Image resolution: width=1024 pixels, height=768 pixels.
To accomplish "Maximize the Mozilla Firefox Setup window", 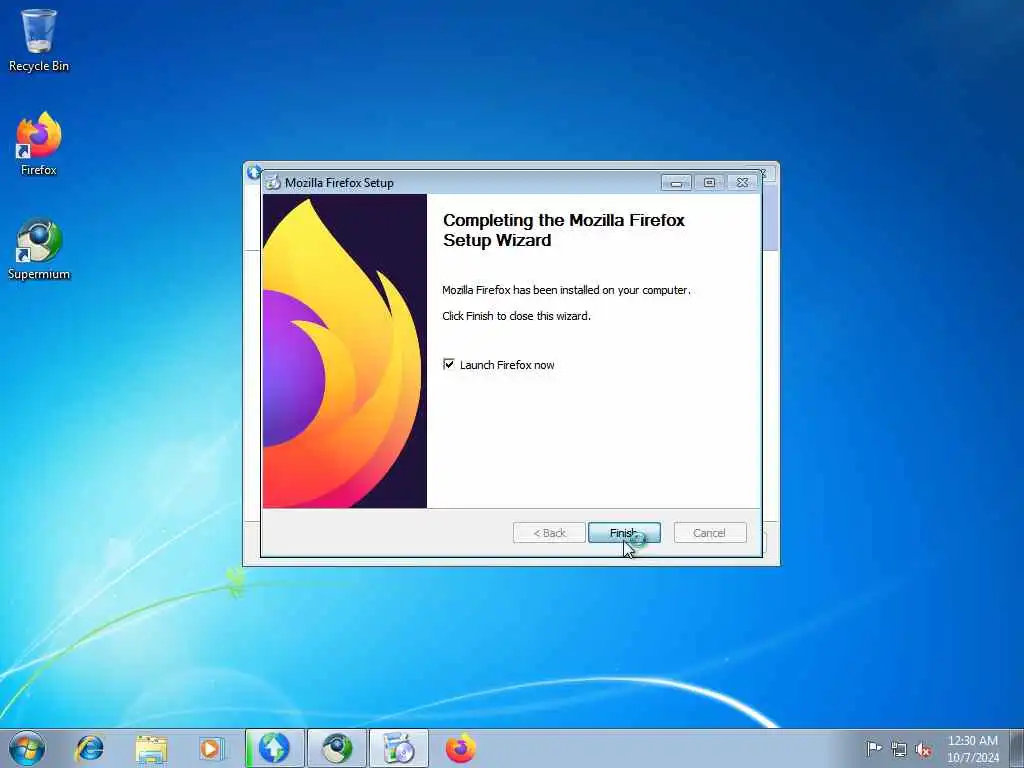I will pos(709,183).
